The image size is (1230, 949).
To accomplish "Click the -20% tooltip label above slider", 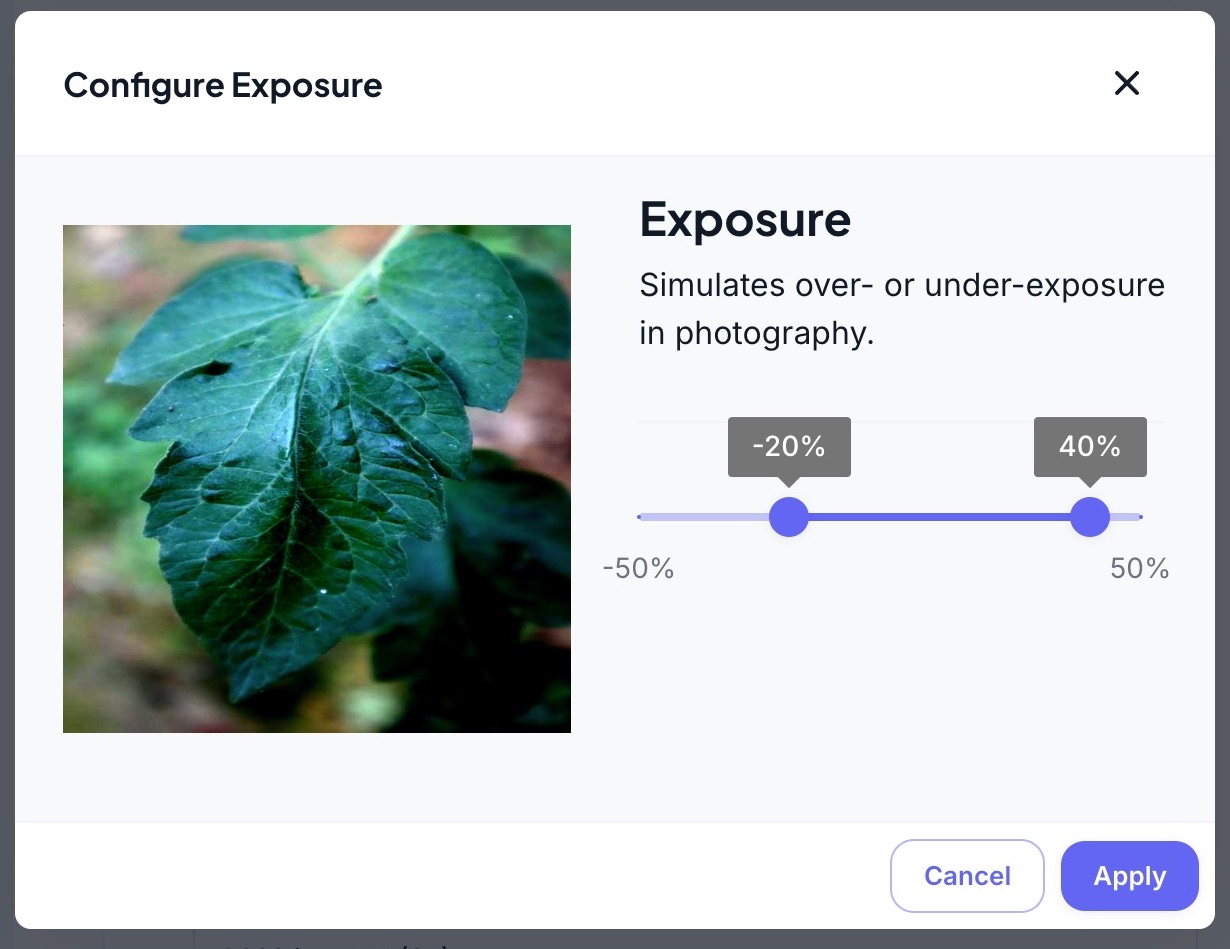I will [x=789, y=446].
